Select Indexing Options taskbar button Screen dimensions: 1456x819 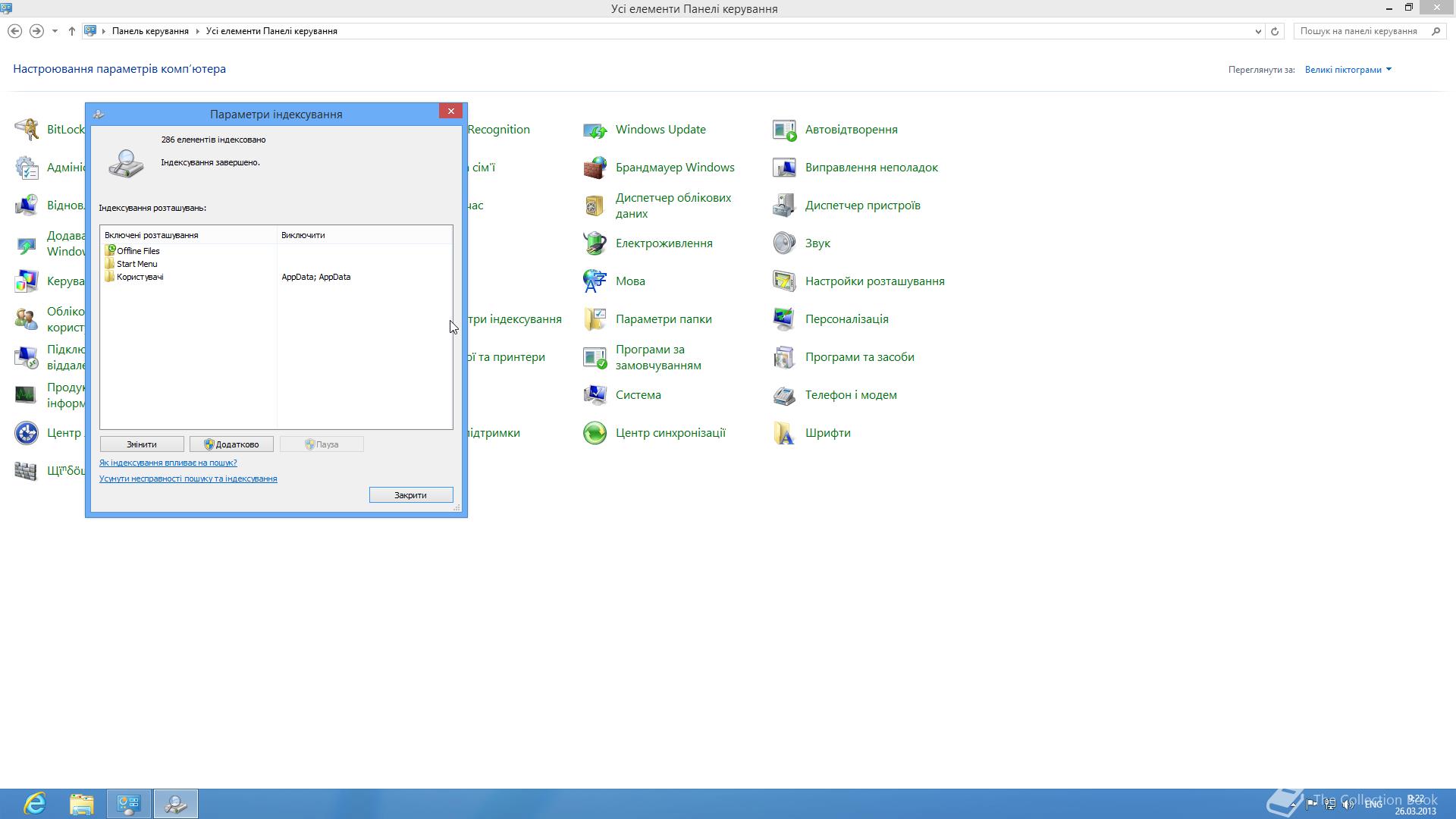176,804
